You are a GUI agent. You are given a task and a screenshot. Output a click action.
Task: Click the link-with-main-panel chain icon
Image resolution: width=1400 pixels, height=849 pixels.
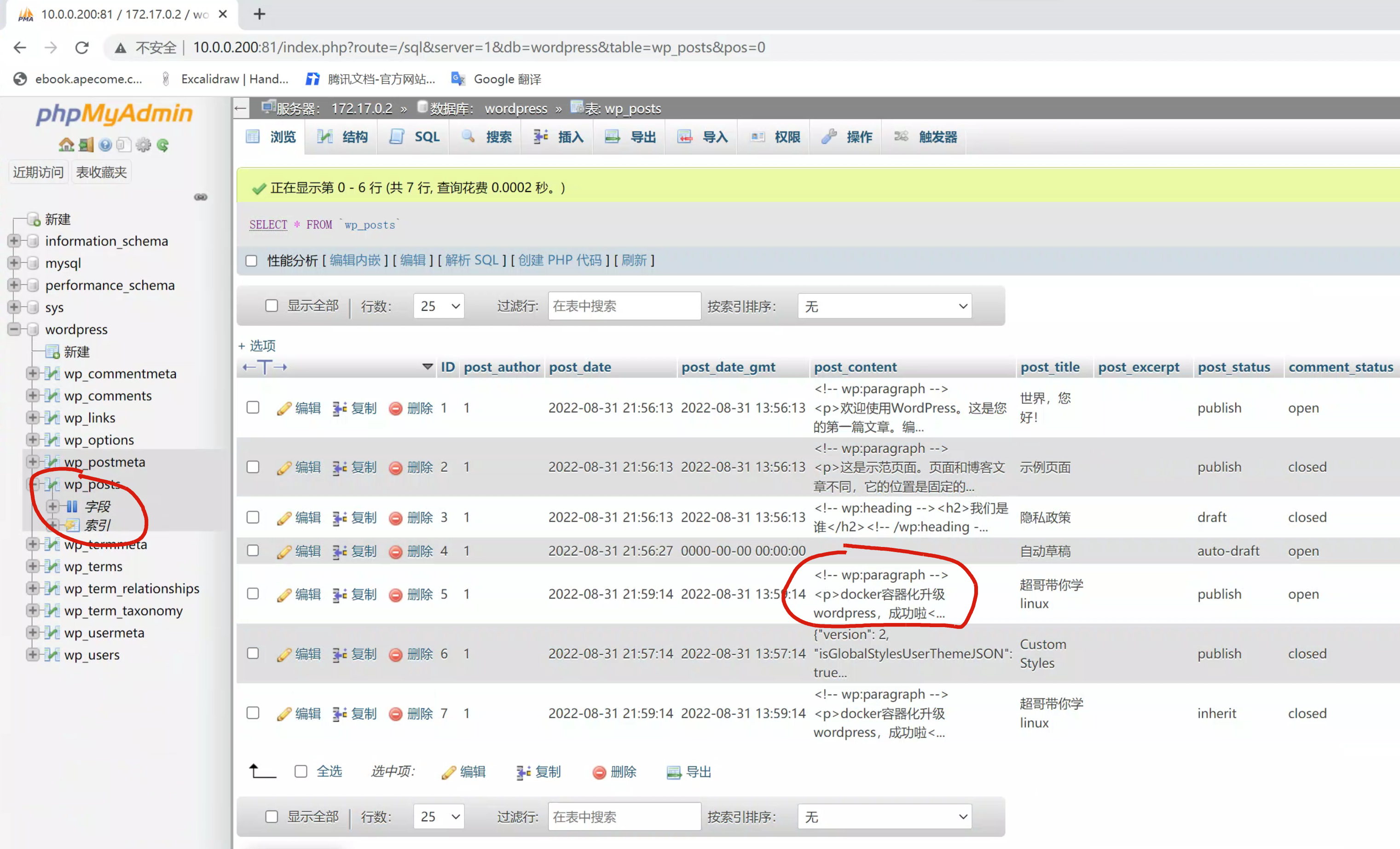click(x=201, y=197)
